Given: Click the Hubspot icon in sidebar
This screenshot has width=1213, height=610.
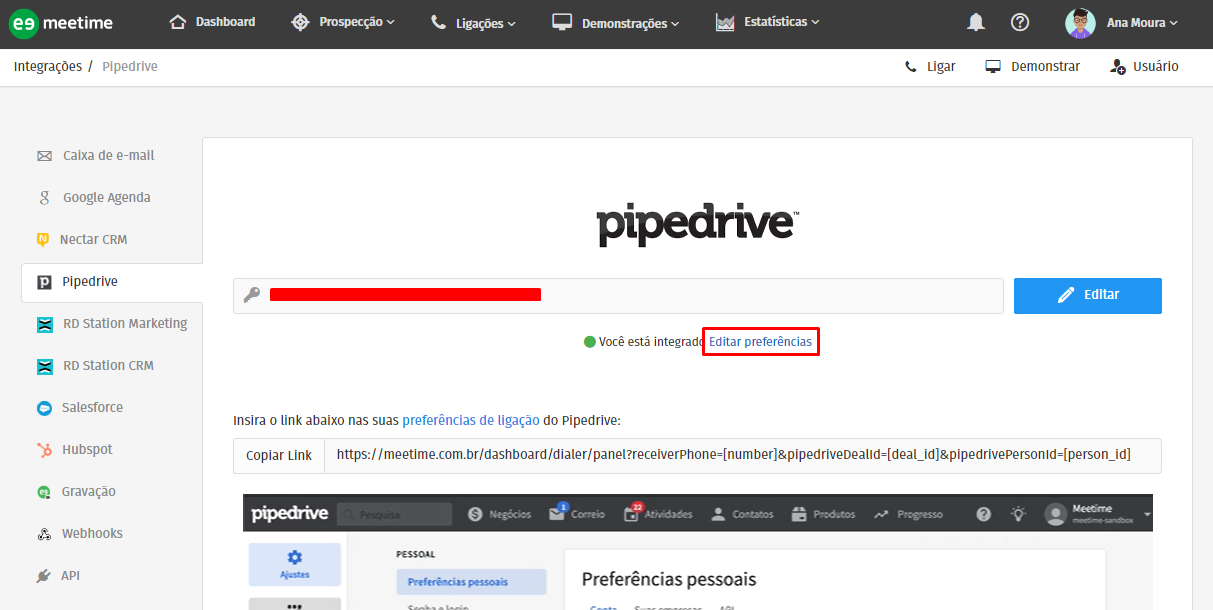Looking at the screenshot, I should [x=44, y=450].
